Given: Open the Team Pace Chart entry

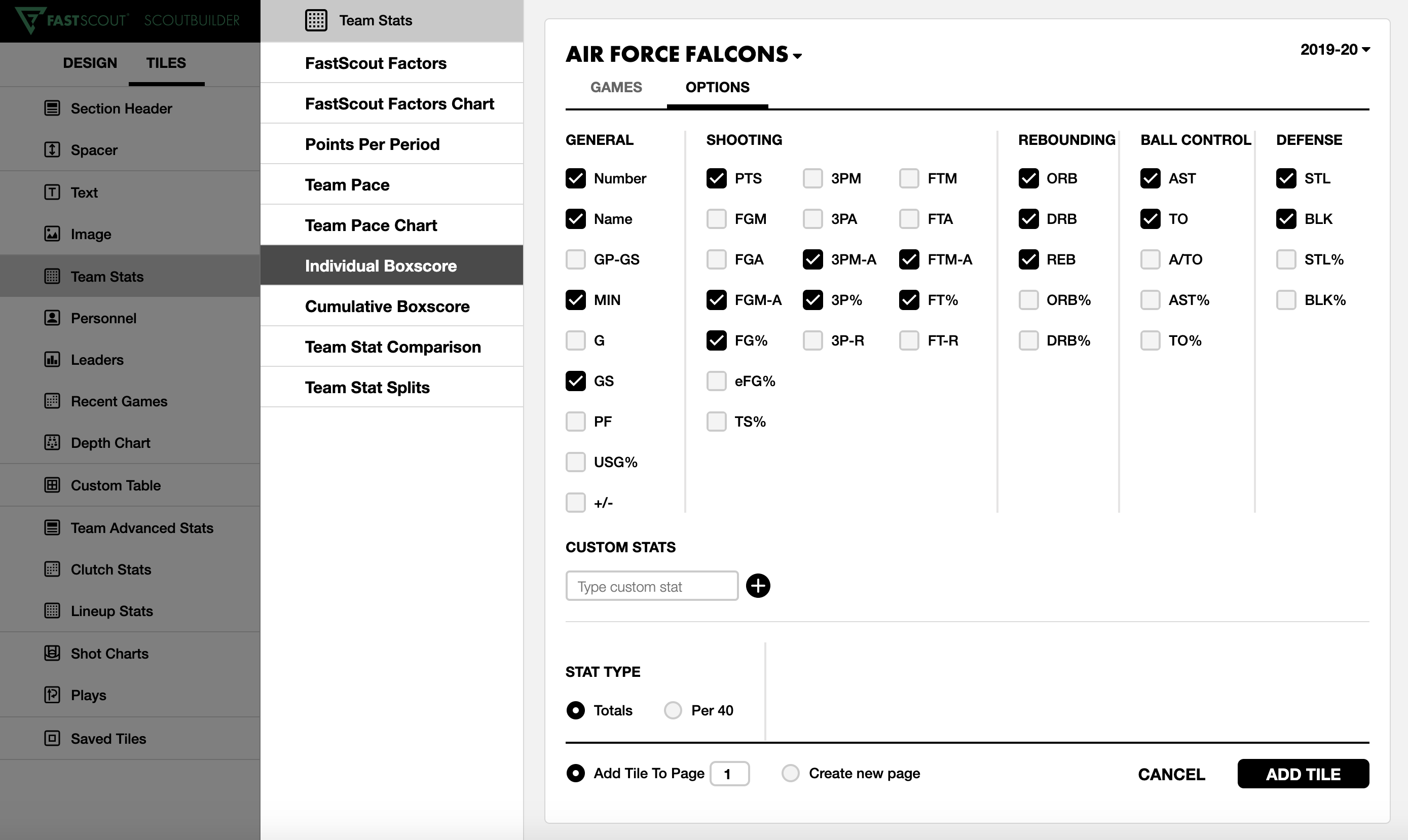Looking at the screenshot, I should [x=392, y=225].
